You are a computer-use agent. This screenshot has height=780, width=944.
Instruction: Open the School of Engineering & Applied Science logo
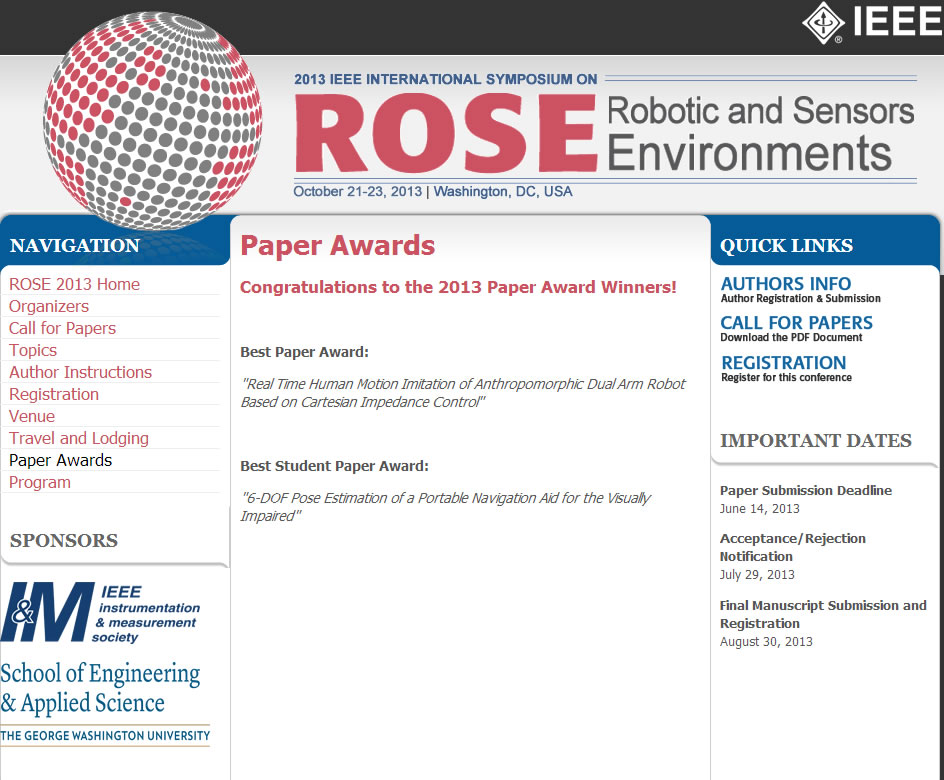pyautogui.click(x=105, y=704)
